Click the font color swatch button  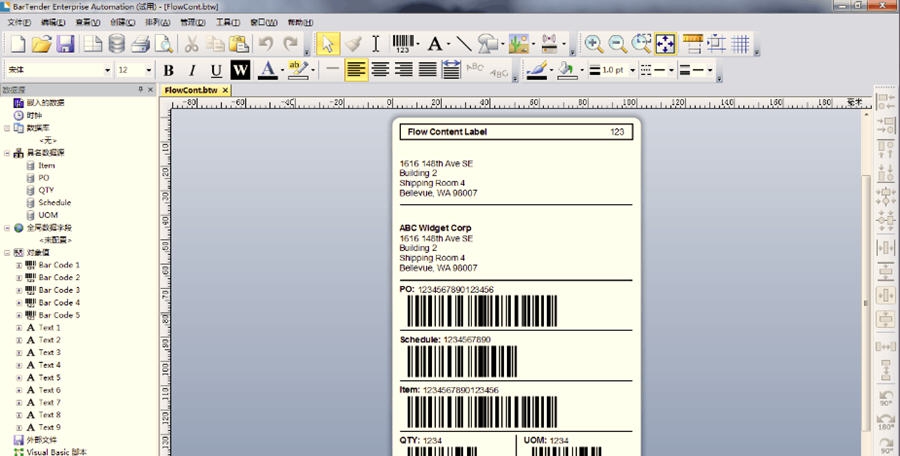pos(267,70)
